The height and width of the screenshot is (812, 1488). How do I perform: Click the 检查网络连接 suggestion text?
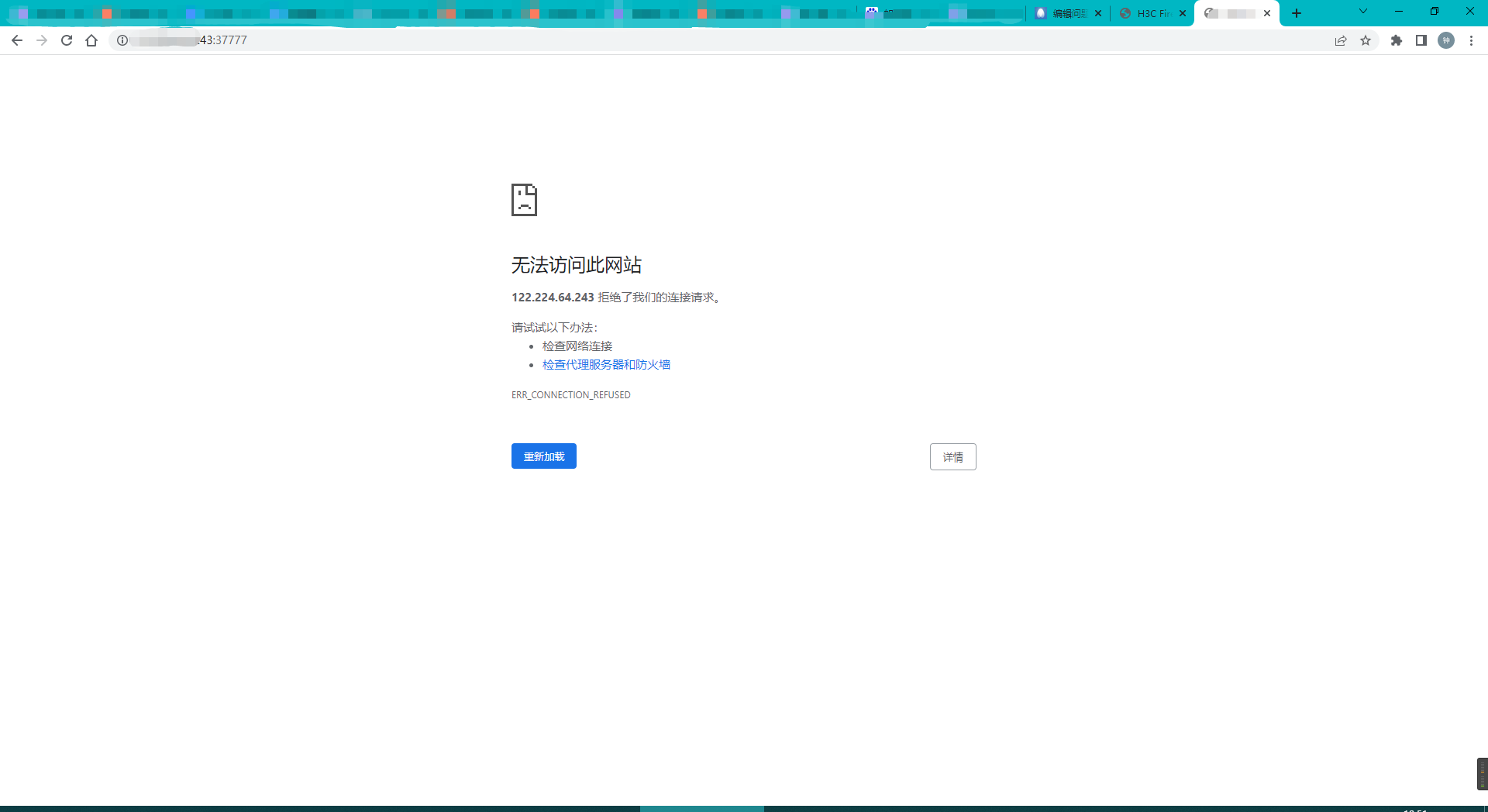coord(577,346)
